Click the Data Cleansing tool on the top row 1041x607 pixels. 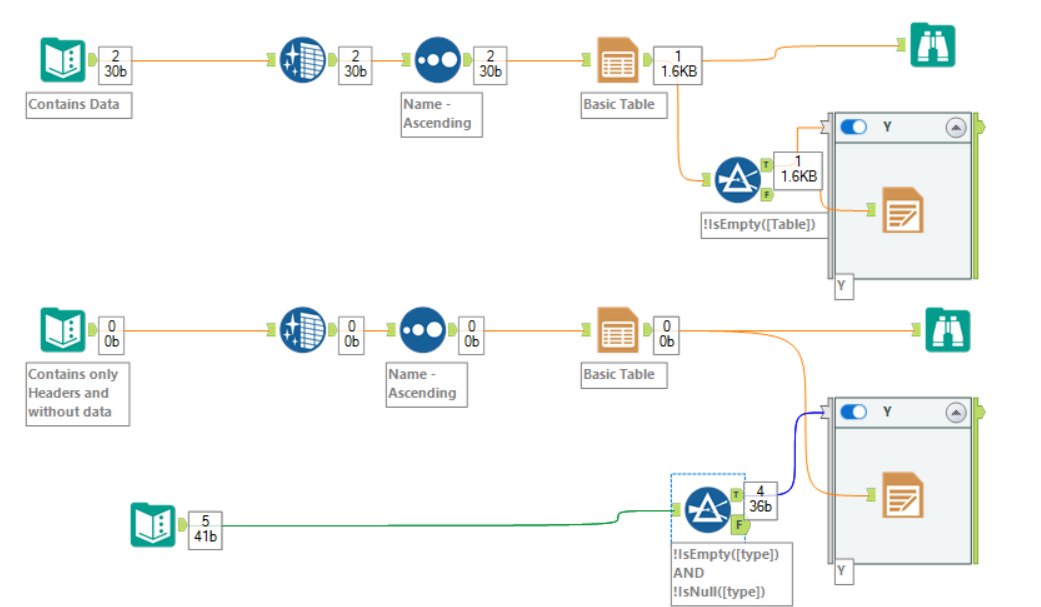point(303,60)
